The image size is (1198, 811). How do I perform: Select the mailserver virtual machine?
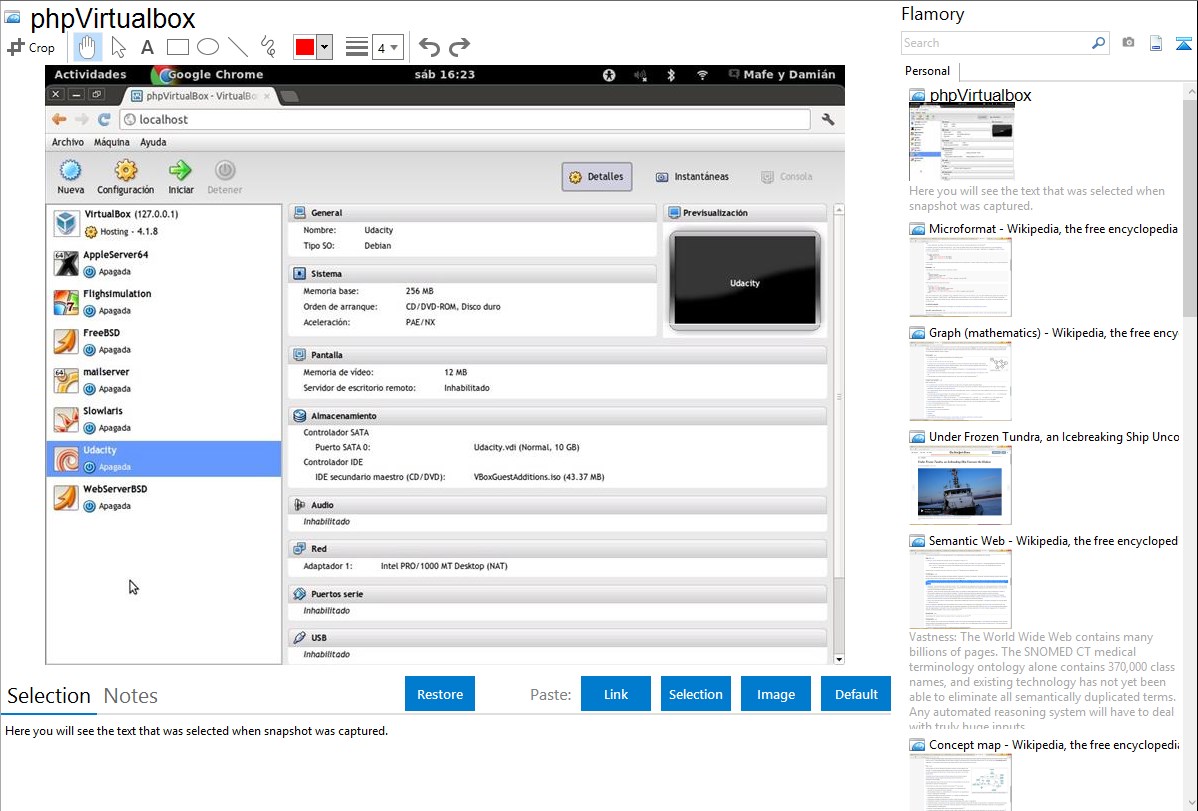coord(164,380)
